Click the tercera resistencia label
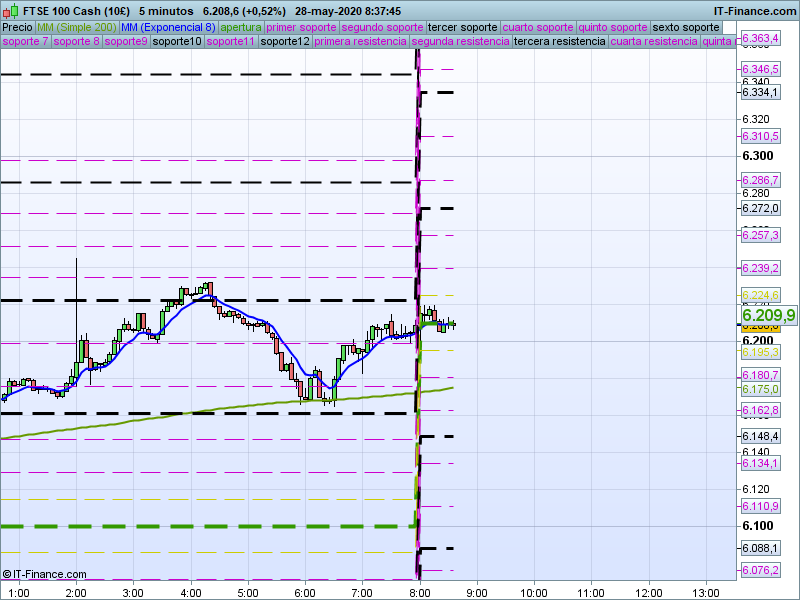 point(559,42)
